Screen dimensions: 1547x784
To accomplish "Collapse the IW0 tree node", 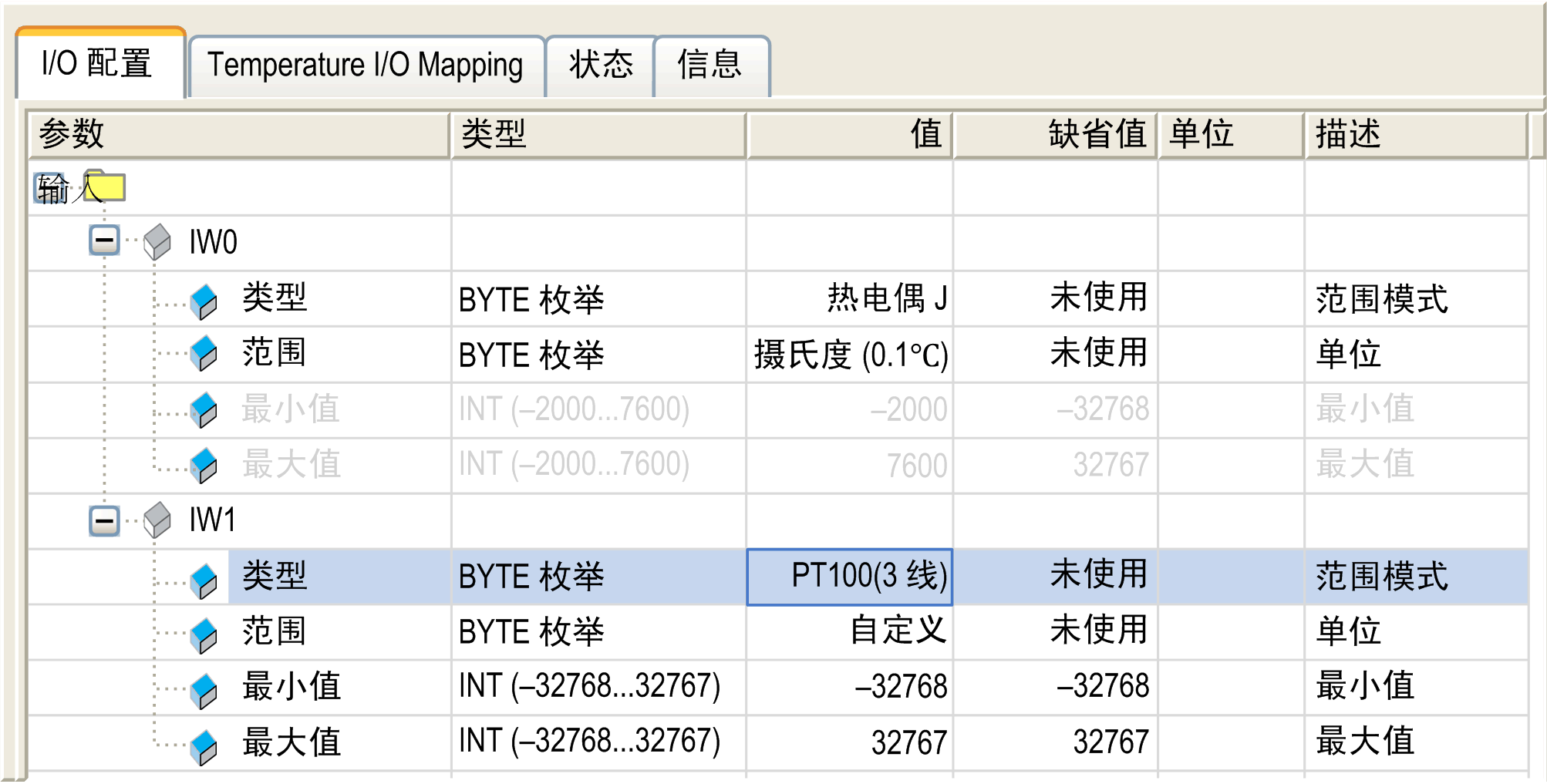I will 104,240.
